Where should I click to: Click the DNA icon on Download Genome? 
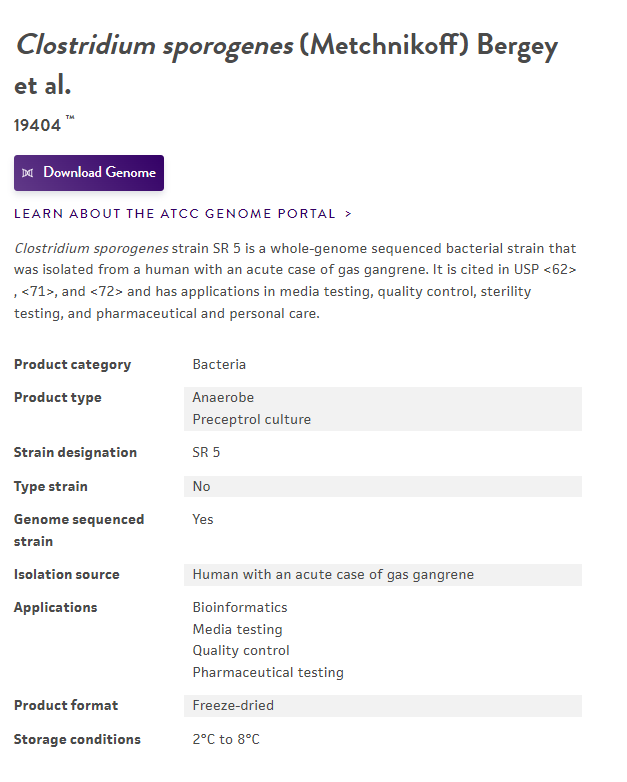[27, 173]
